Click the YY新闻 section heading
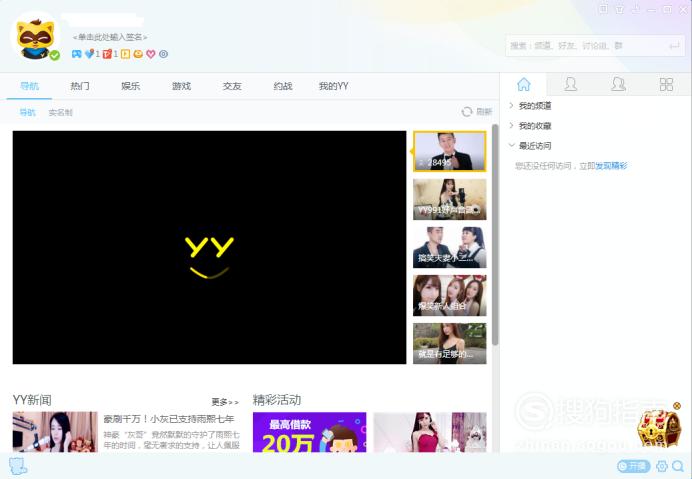Screen dimensions: 692x479 tap(32, 400)
